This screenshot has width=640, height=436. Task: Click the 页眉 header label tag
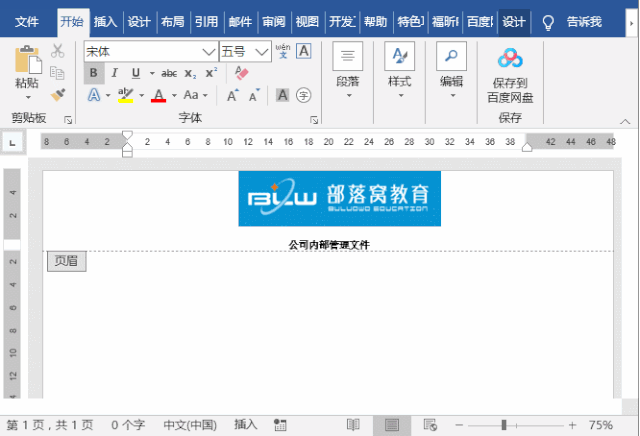pos(67,261)
